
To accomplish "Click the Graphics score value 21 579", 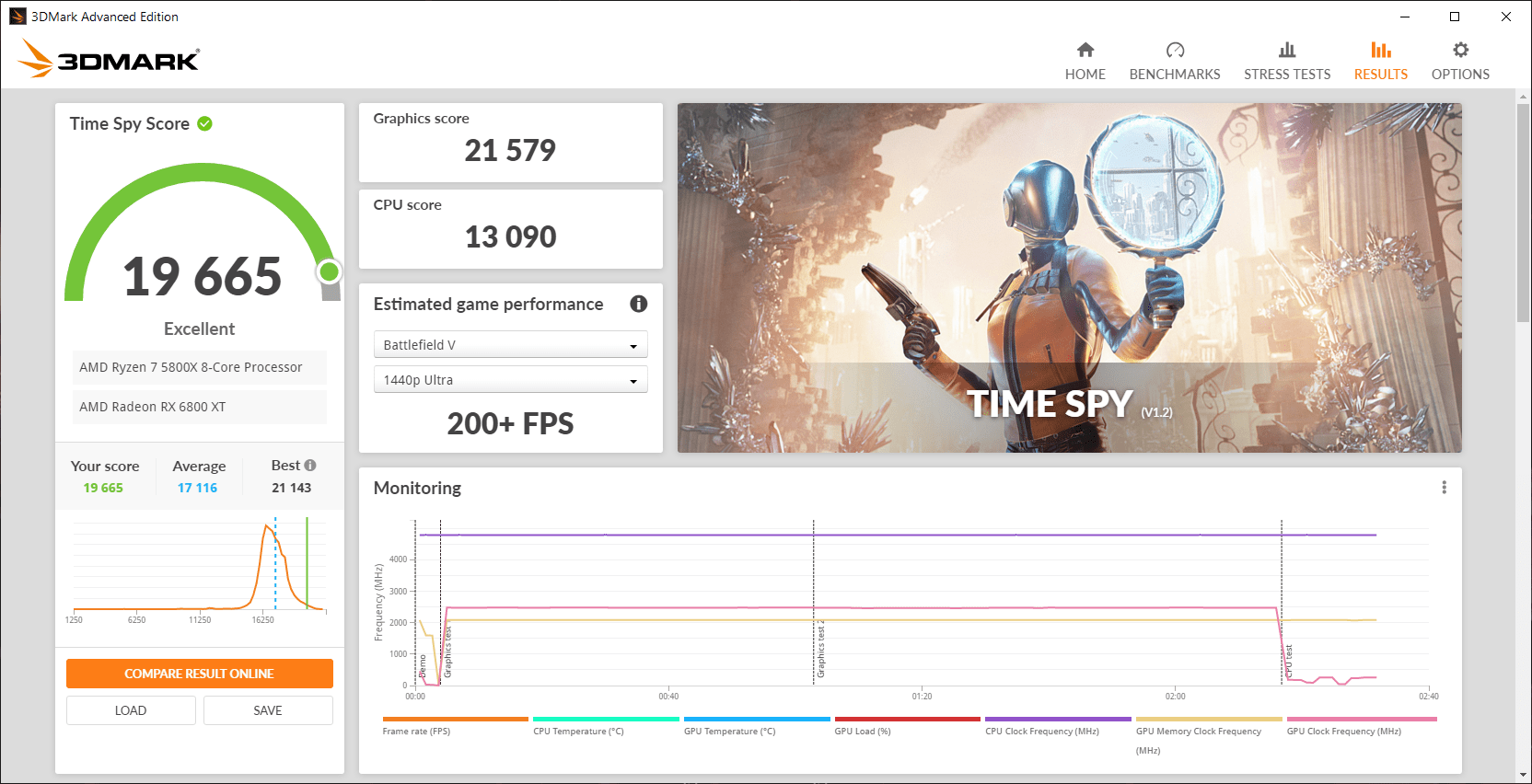I will (x=510, y=150).
